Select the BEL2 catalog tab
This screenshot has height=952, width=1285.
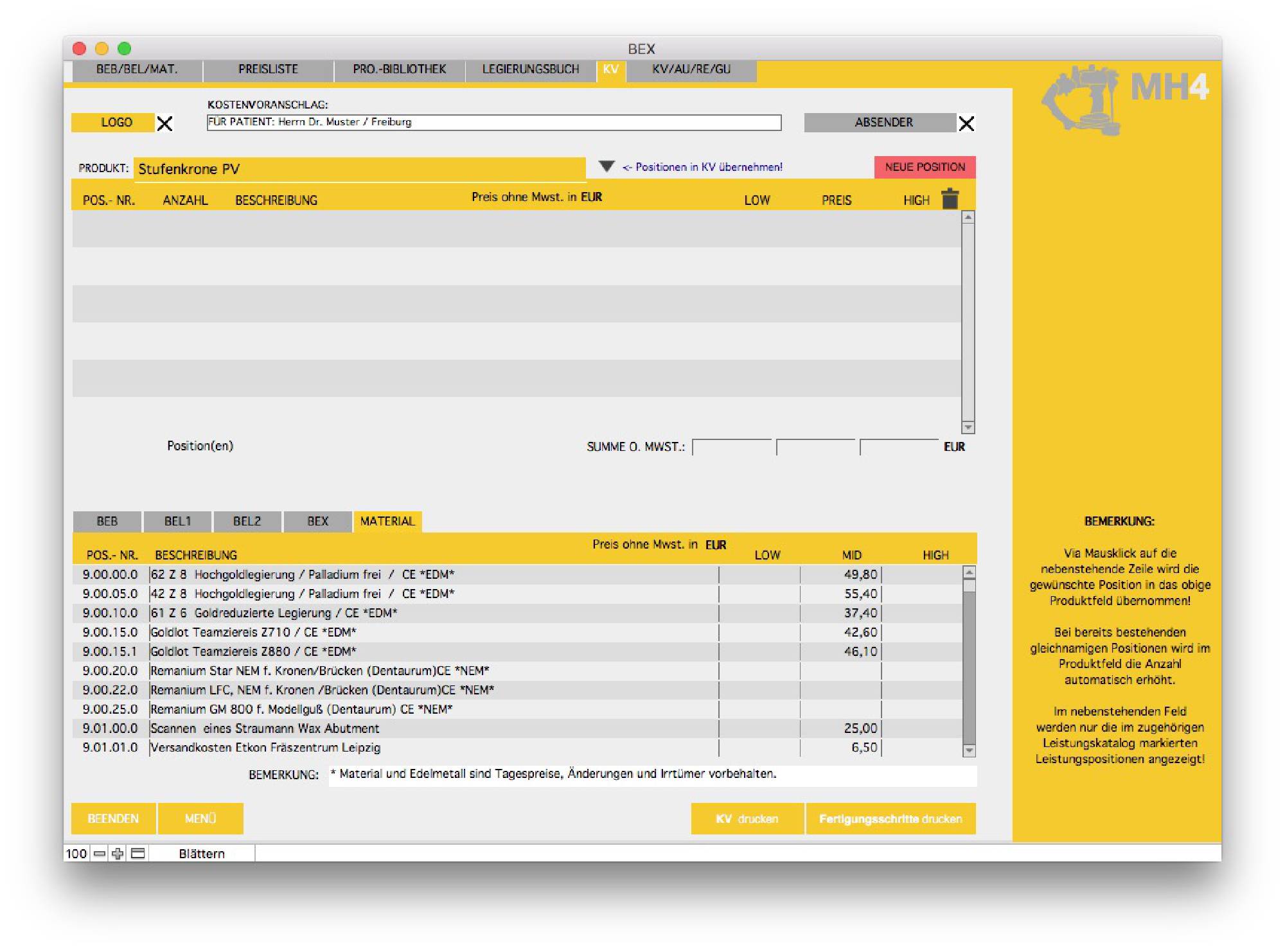[x=247, y=521]
